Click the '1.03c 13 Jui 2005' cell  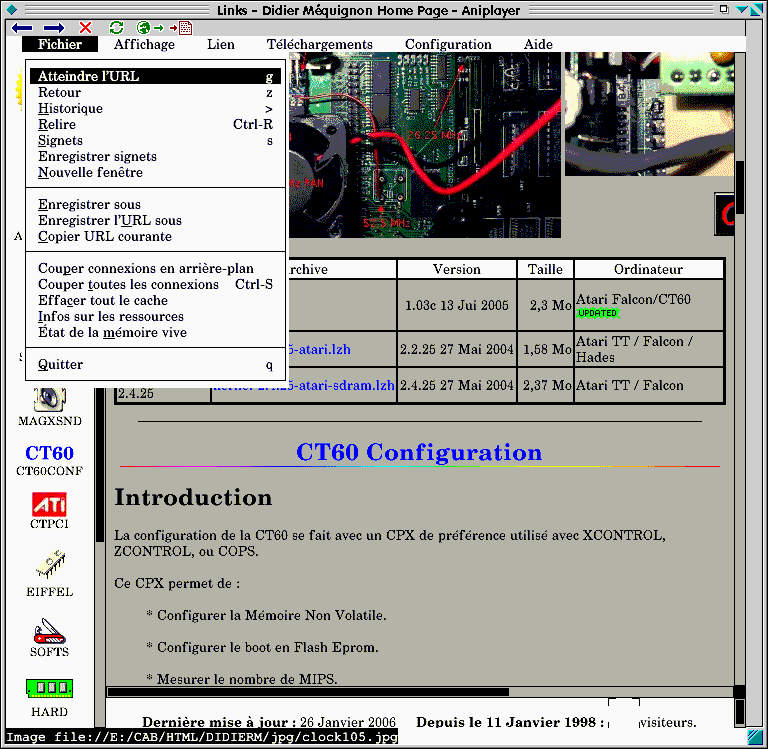point(456,305)
